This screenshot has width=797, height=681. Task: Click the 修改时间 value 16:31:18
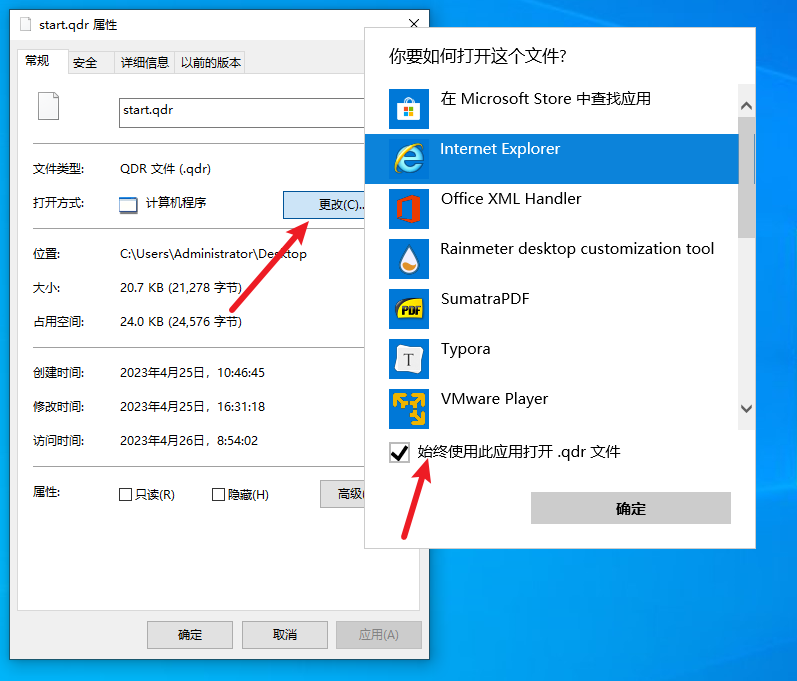click(192, 407)
